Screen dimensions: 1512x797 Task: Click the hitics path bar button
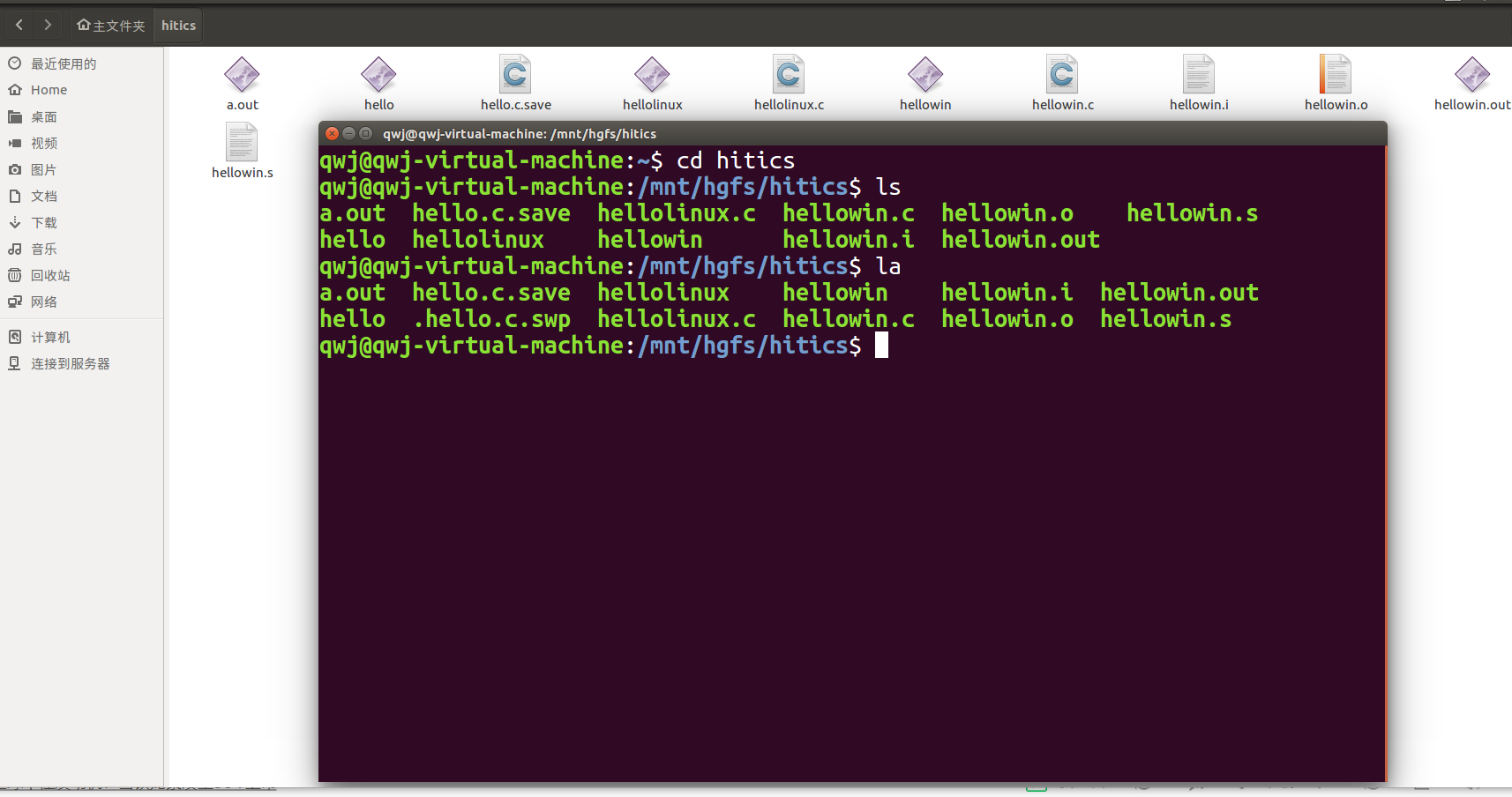click(x=178, y=26)
